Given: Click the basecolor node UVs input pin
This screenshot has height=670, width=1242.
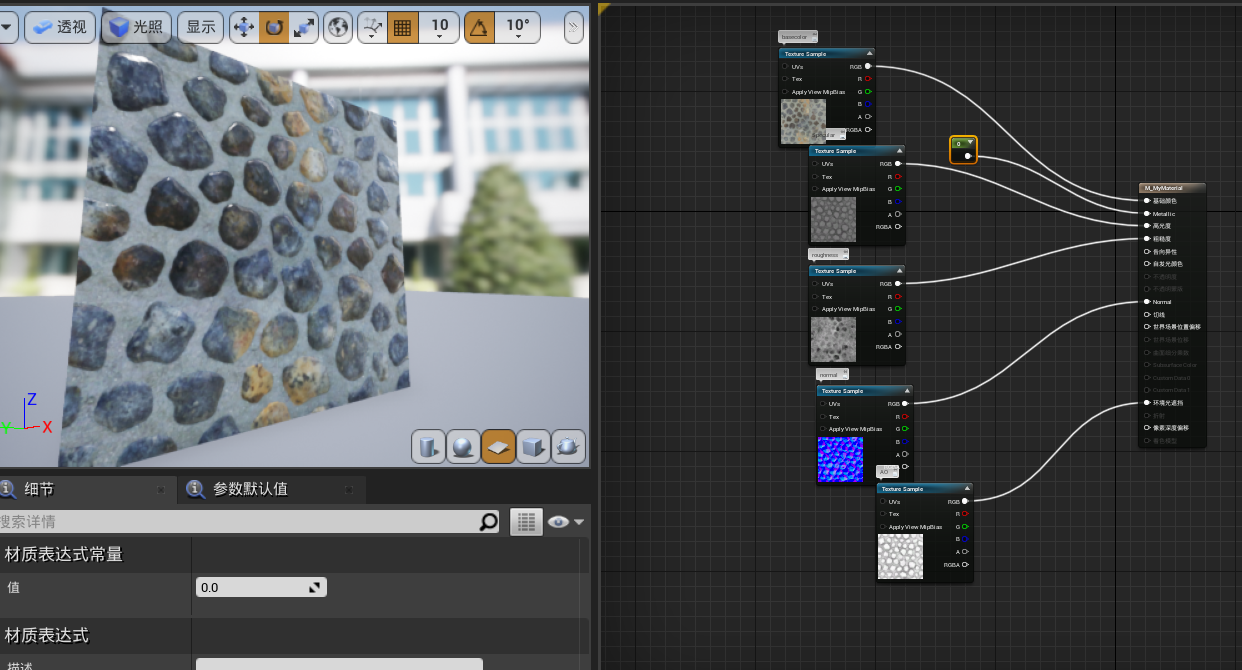Looking at the screenshot, I should pyautogui.click(x=785, y=66).
